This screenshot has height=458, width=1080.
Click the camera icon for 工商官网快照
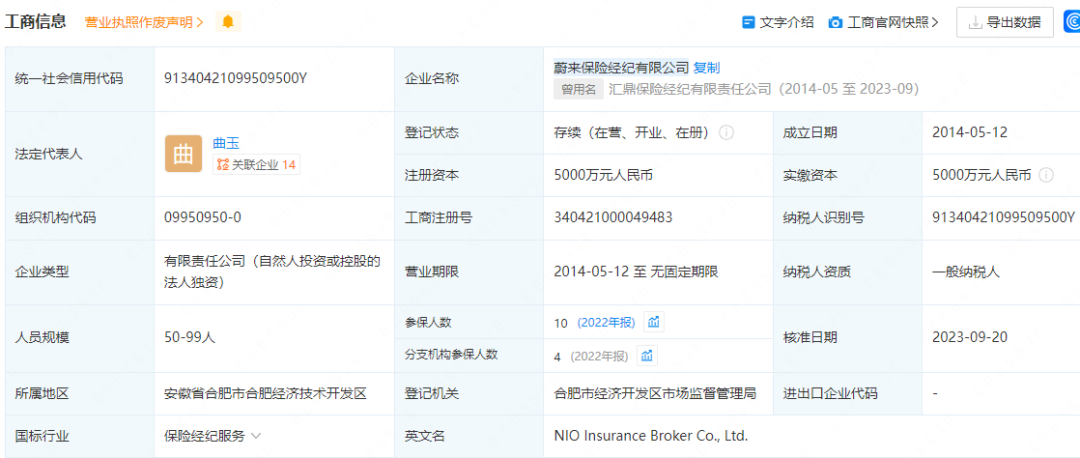(x=835, y=22)
